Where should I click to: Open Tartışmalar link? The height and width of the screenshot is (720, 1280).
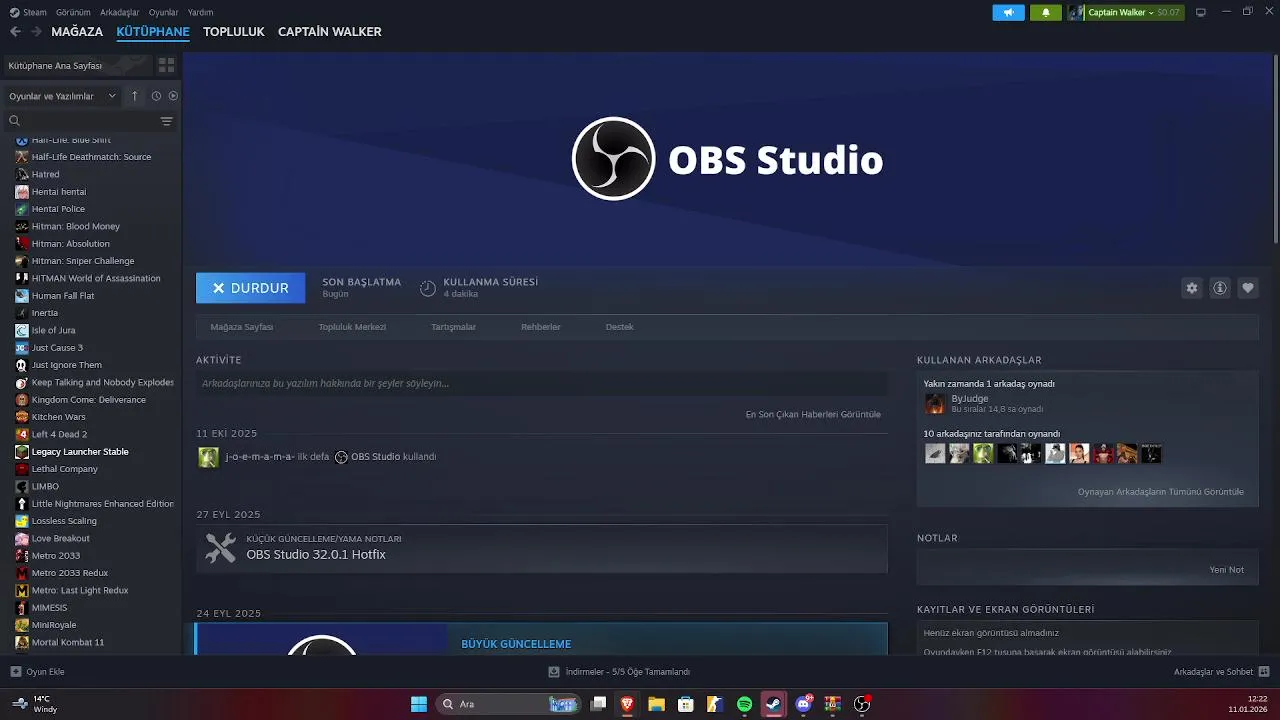click(453, 327)
